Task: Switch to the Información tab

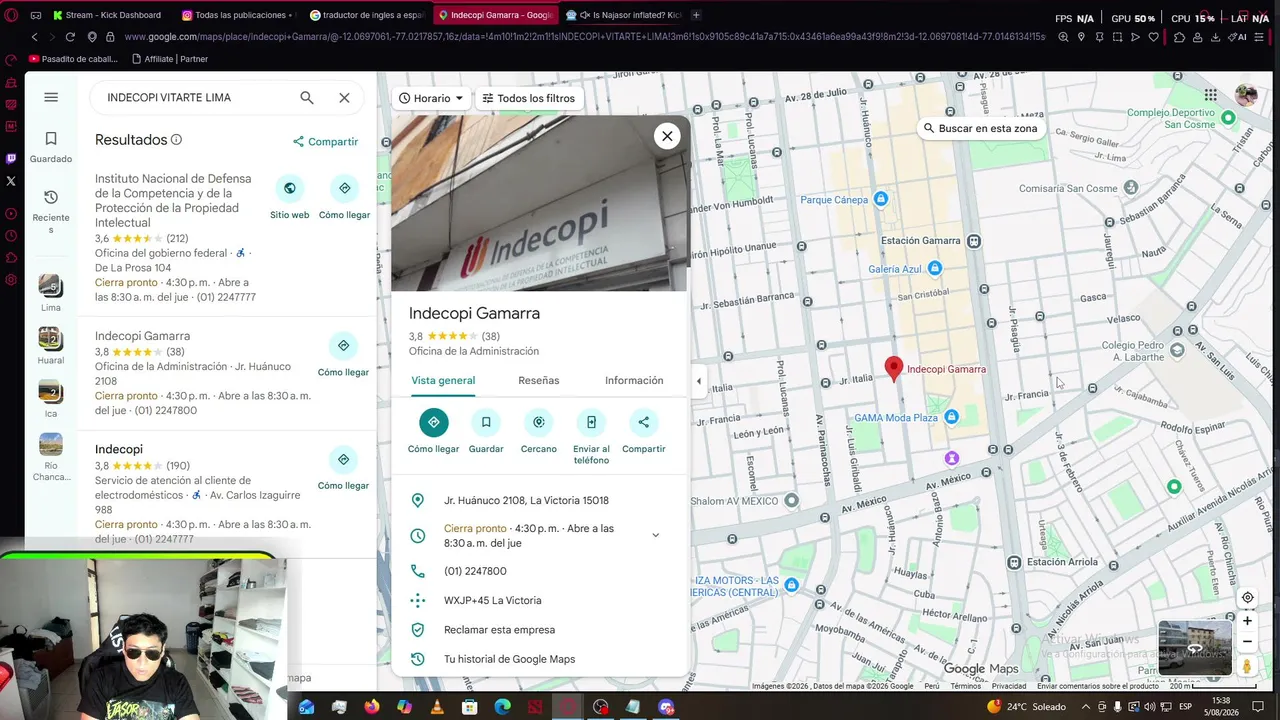Action: pos(634,381)
